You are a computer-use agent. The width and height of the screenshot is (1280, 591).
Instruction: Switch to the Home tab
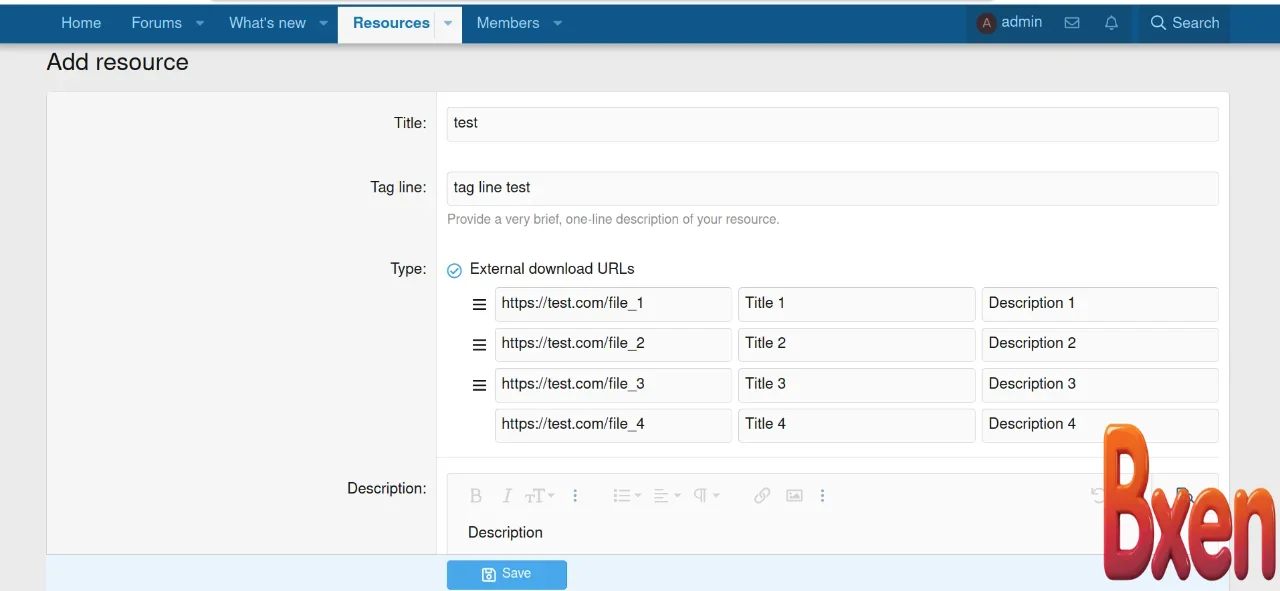coord(81,23)
